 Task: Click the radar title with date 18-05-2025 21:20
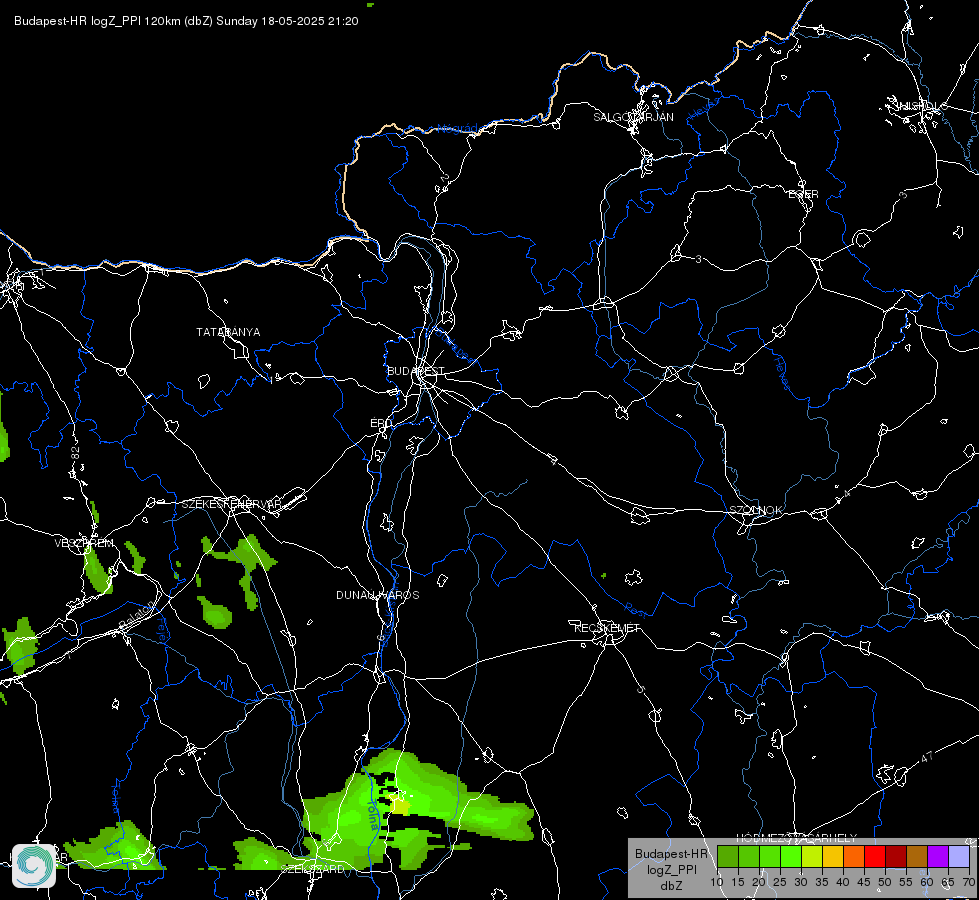[186, 21]
